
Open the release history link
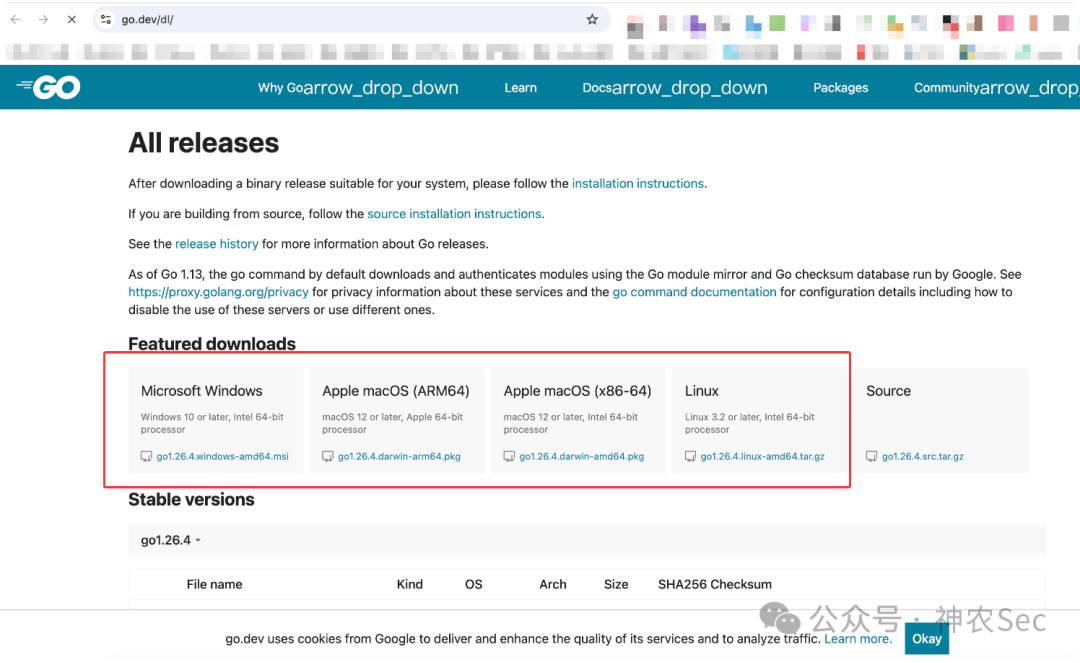(216, 244)
